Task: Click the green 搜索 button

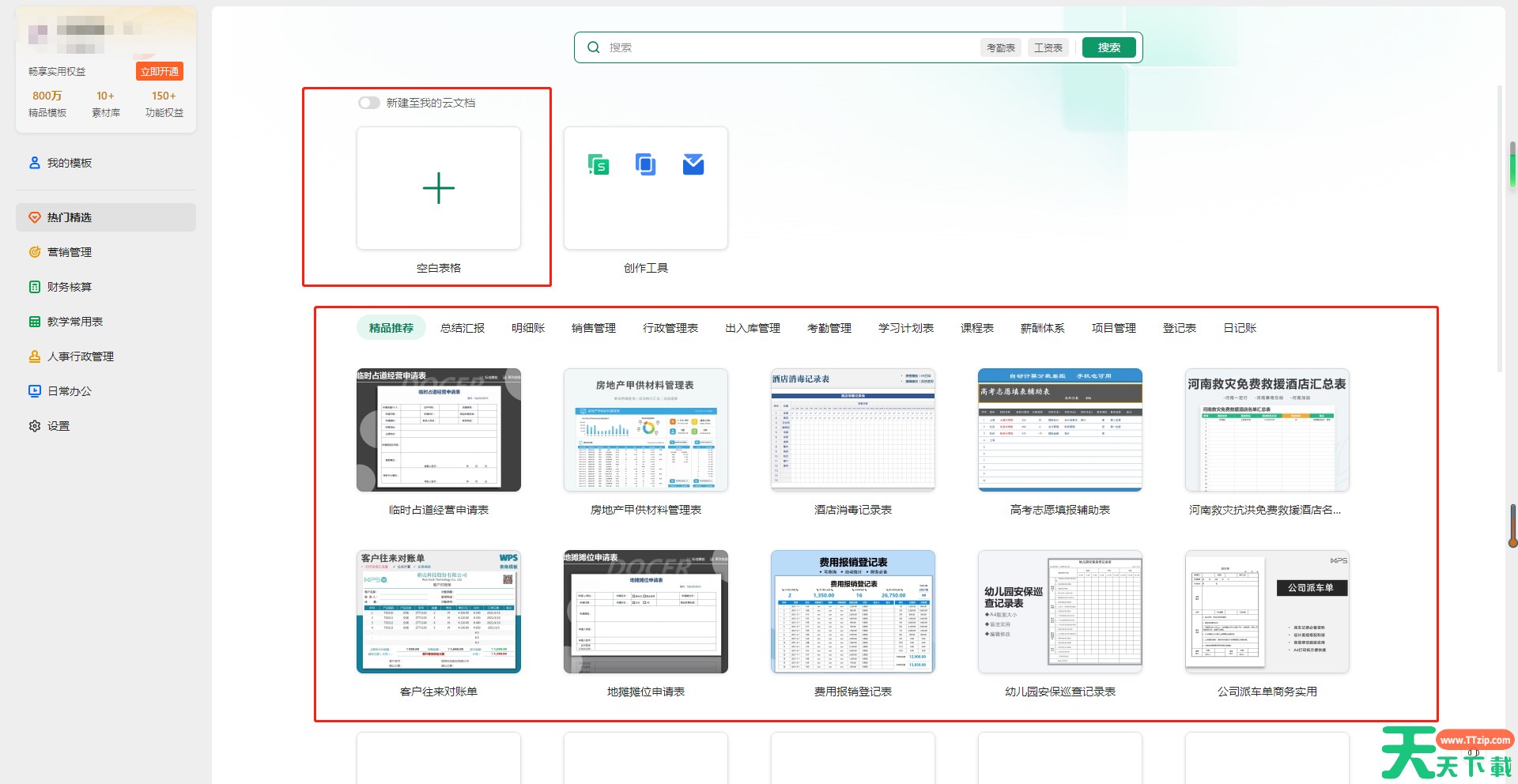Action: [x=1108, y=47]
